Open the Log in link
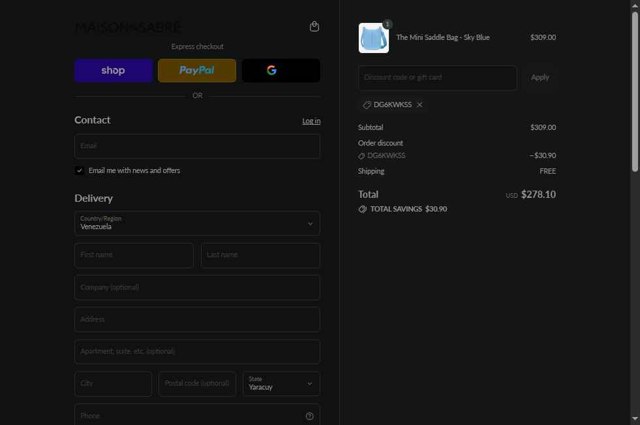This screenshot has width=640, height=425. 311,121
